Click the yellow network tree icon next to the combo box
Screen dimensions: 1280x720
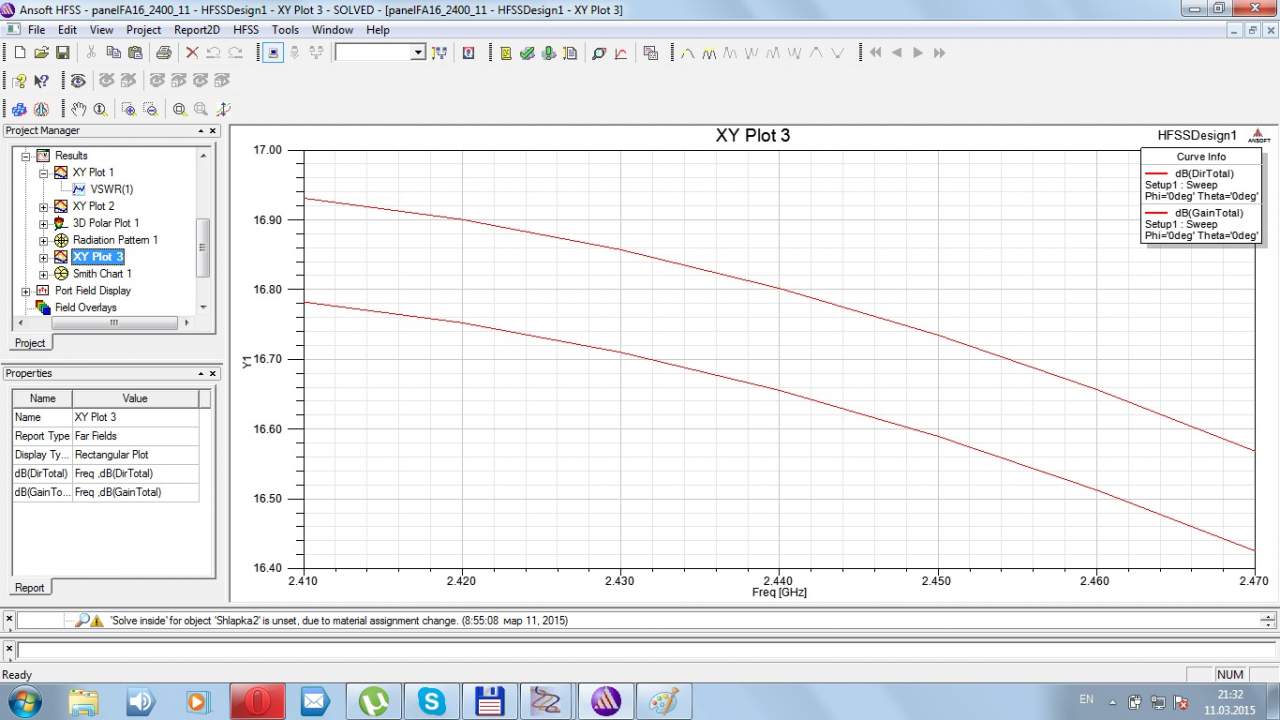click(439, 53)
